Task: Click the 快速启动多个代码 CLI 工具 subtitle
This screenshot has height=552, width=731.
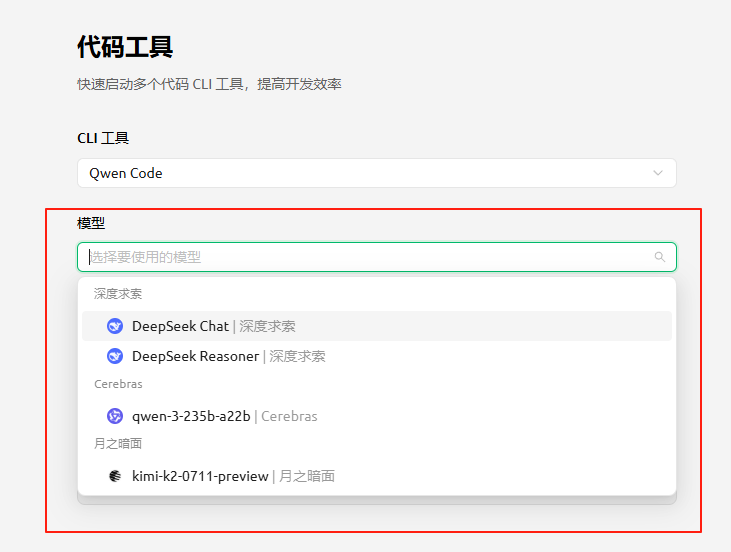Action: pos(209,84)
